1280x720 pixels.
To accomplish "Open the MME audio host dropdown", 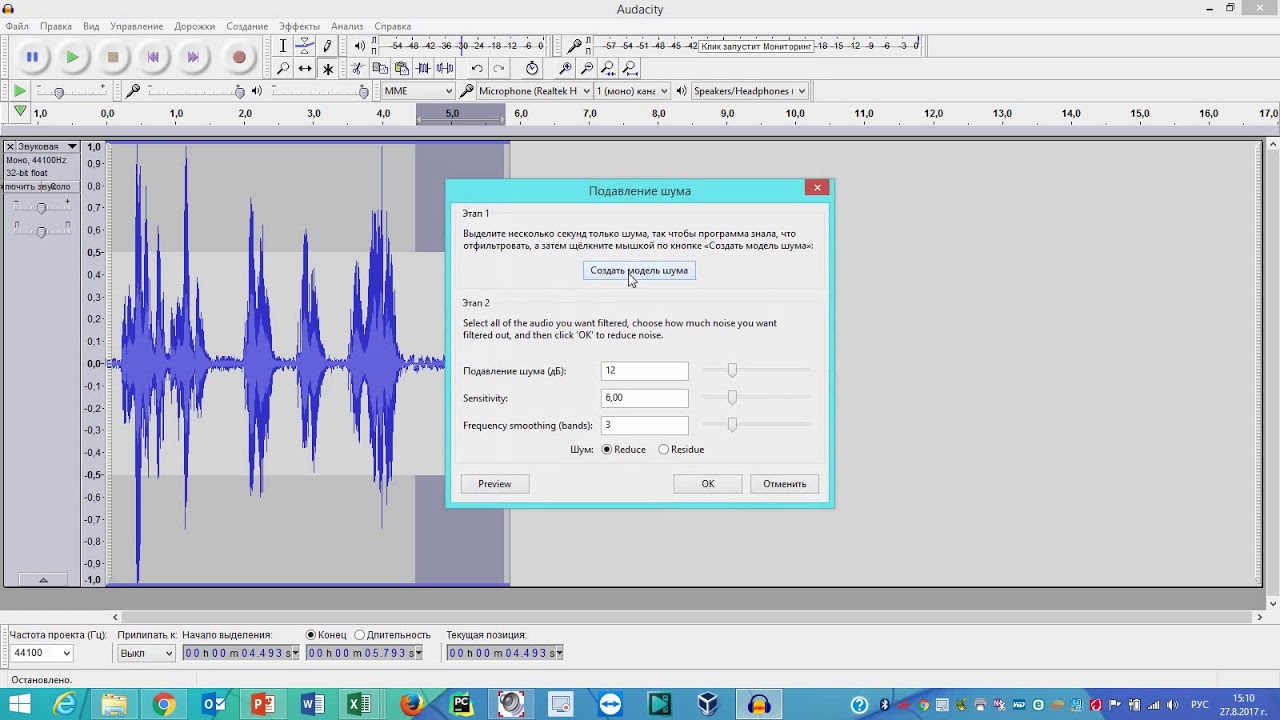I will [x=418, y=91].
